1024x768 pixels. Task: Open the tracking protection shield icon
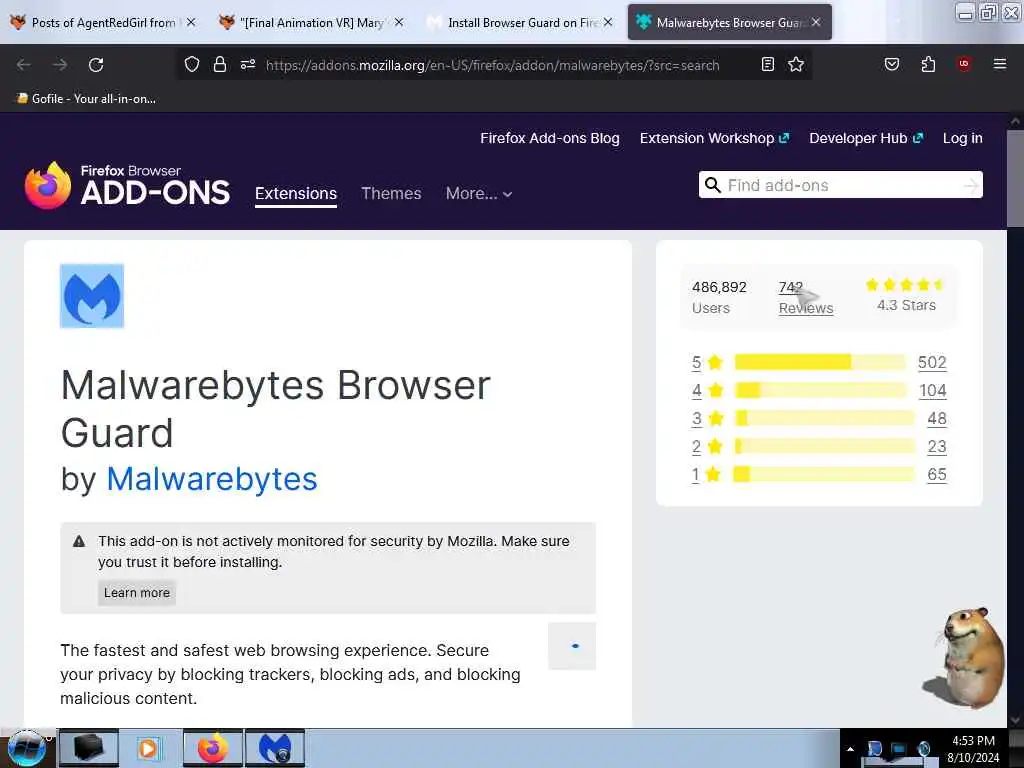pyautogui.click(x=191, y=65)
